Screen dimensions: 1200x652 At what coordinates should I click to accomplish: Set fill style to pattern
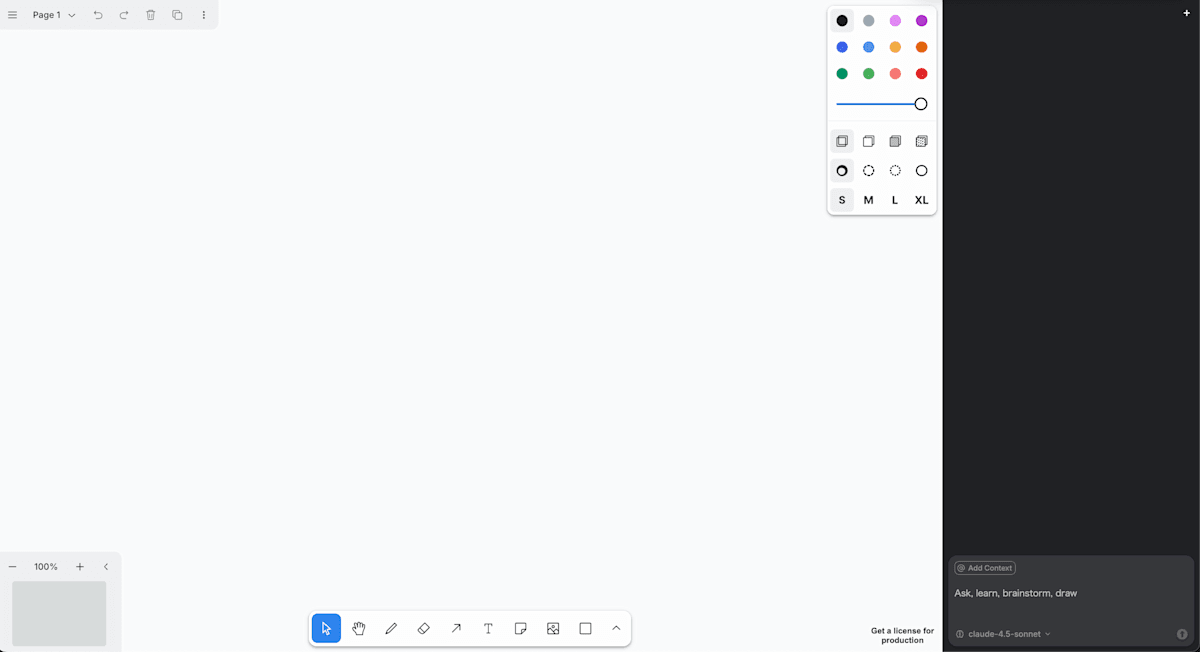[921, 142]
